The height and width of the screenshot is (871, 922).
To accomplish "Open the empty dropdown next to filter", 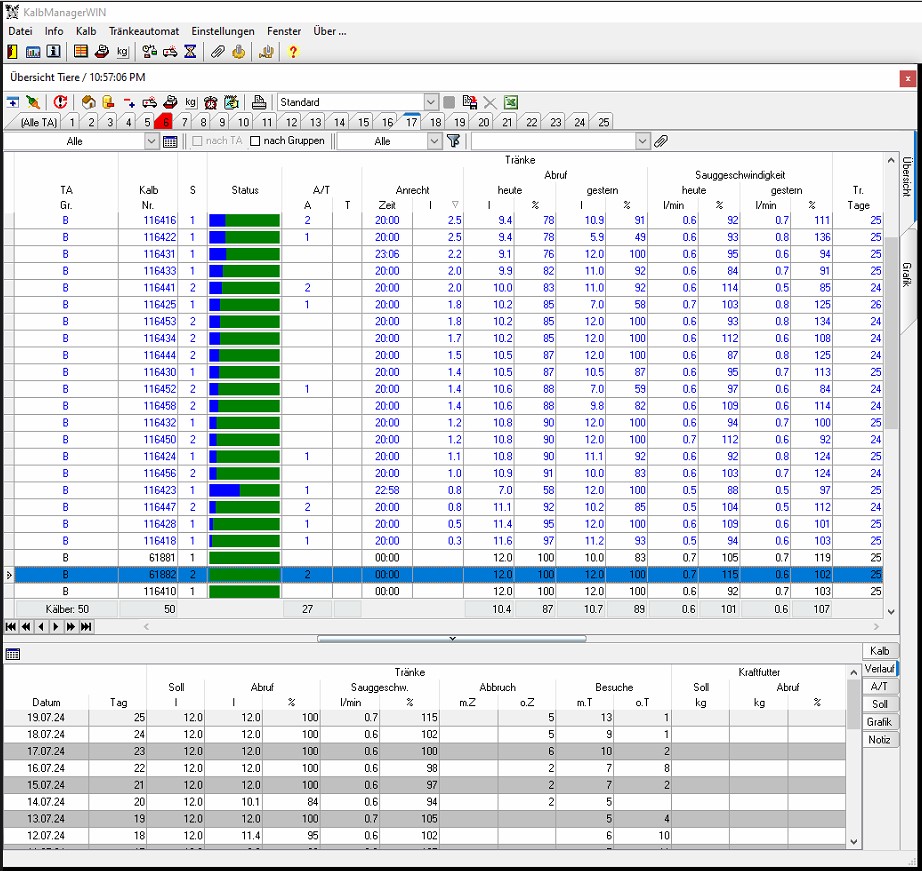I will pos(642,141).
